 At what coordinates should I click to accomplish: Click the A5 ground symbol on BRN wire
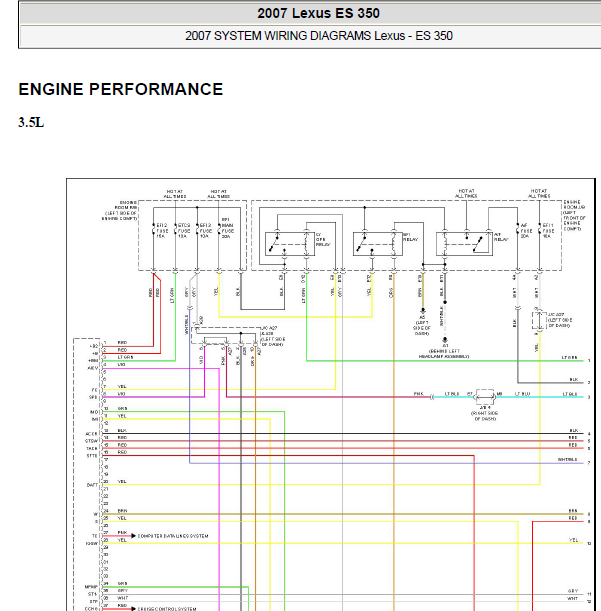423,311
